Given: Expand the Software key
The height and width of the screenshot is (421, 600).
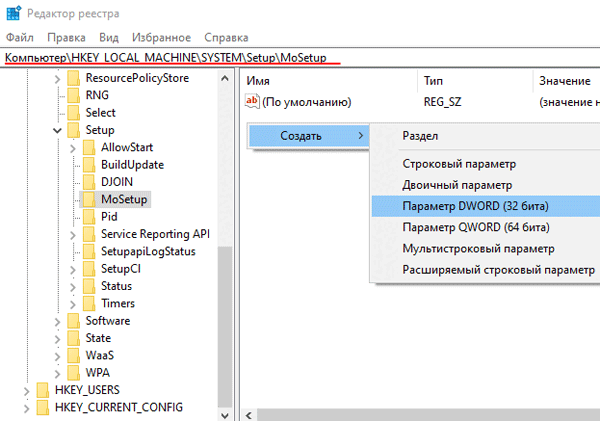Looking at the screenshot, I should [57, 322].
